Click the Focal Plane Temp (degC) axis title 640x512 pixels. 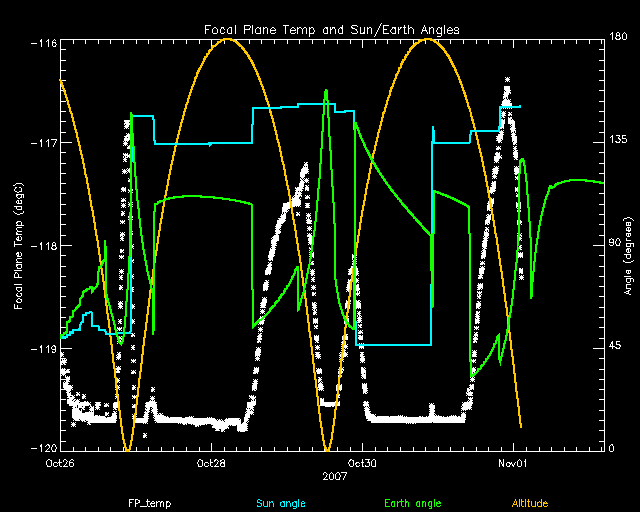point(18,245)
